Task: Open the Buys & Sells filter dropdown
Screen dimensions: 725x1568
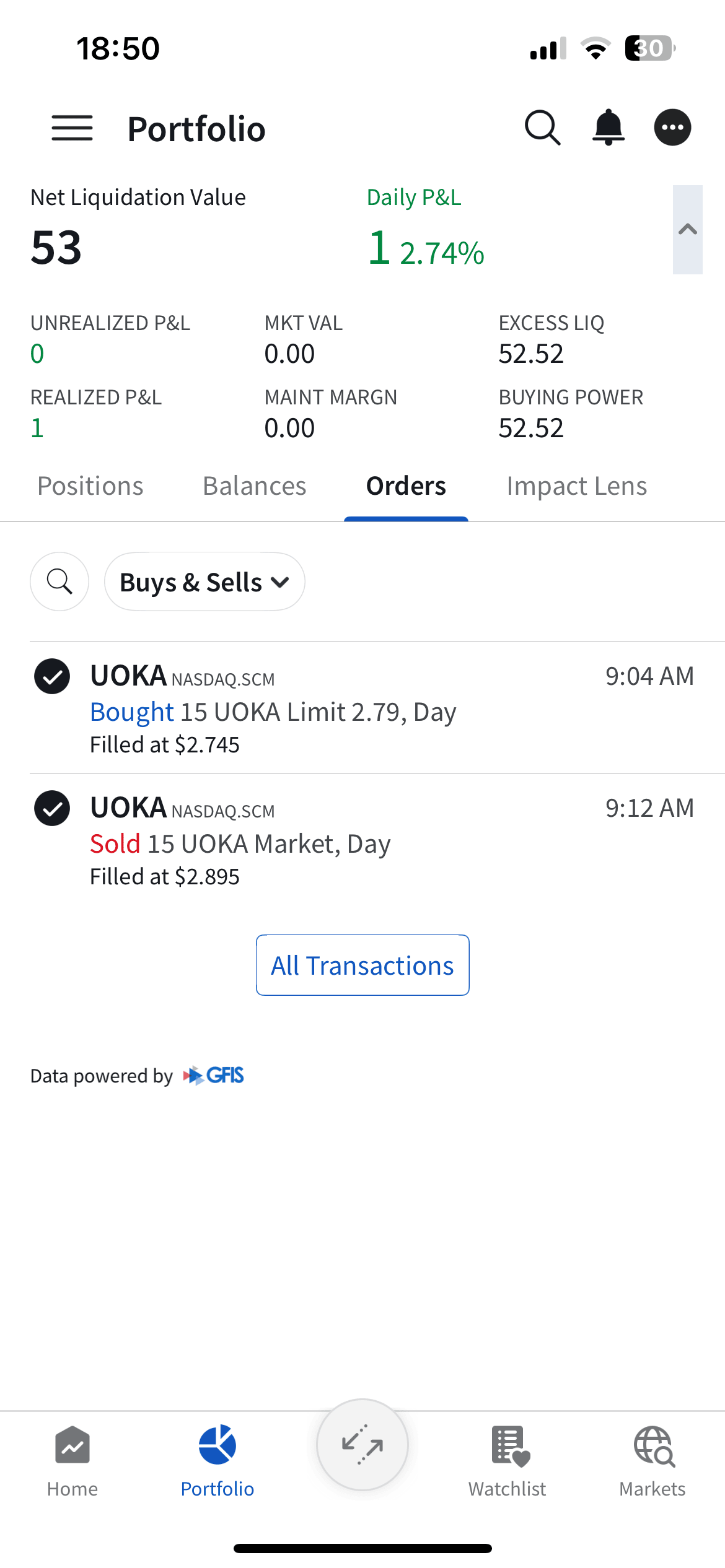Action: click(204, 582)
